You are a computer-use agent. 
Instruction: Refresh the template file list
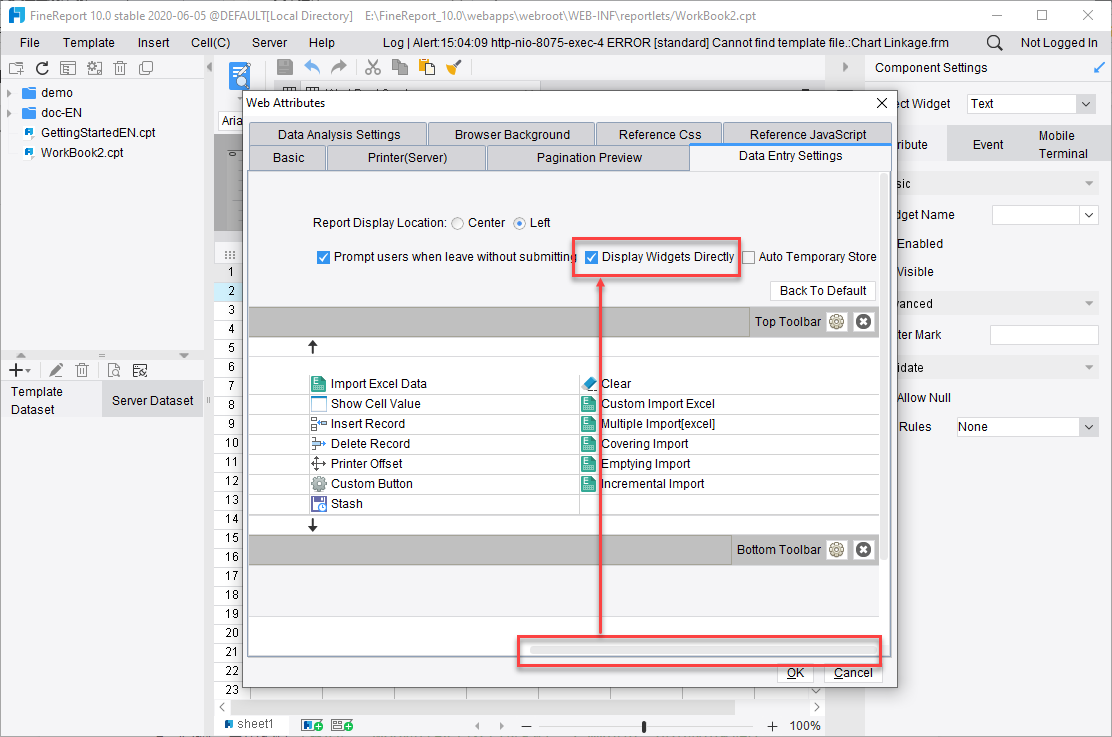pyautogui.click(x=41, y=67)
